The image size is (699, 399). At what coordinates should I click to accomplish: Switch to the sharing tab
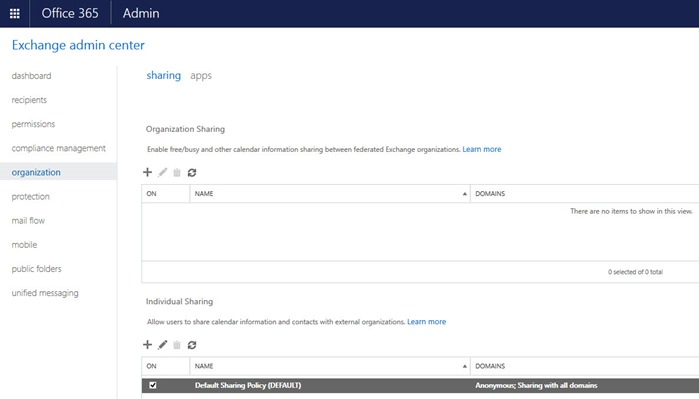pos(164,75)
